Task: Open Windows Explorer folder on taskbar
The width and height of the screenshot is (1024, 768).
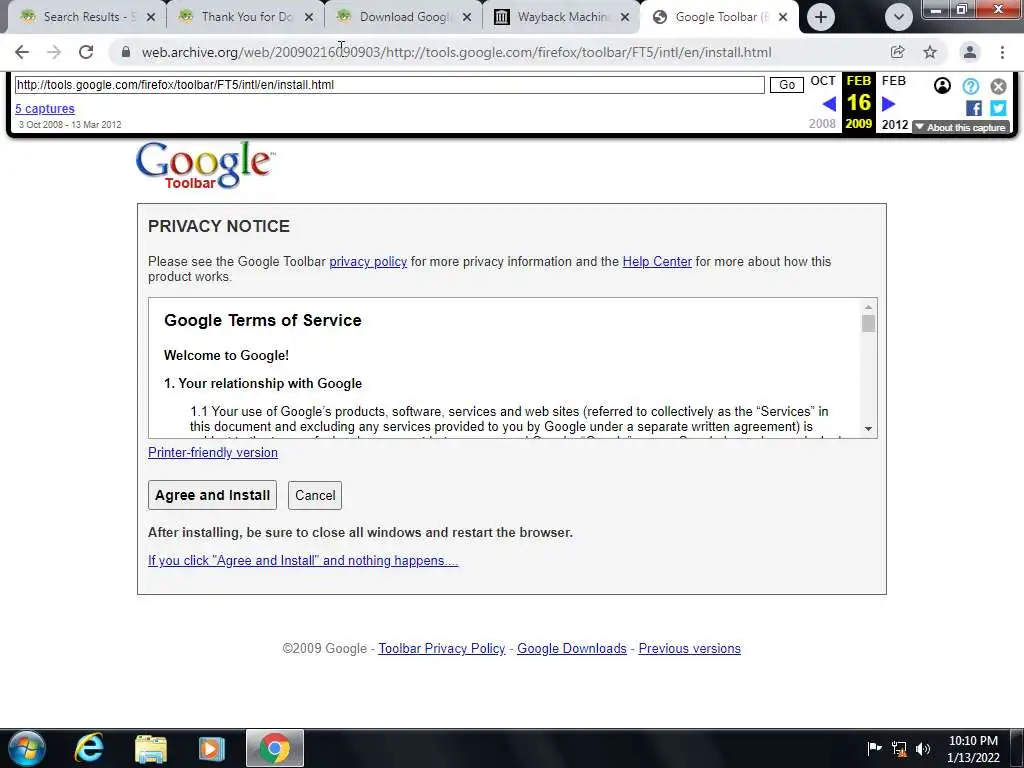Action: (x=151, y=748)
